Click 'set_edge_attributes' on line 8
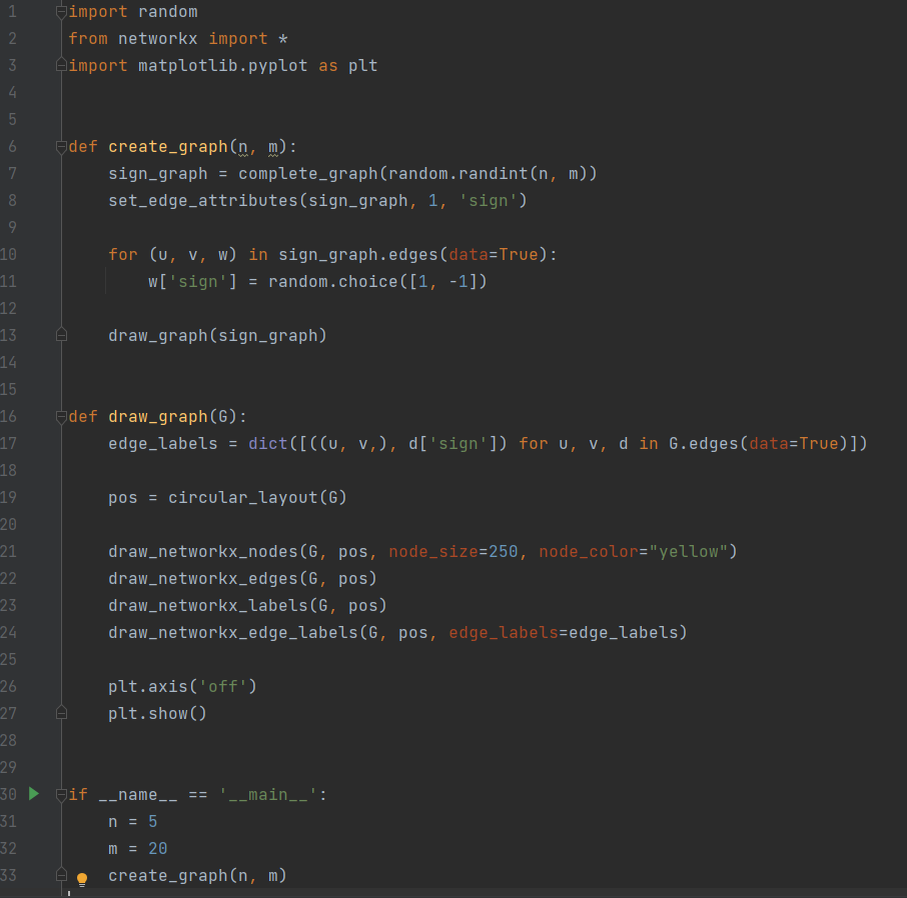Screen dimensions: 907x898 (x=203, y=201)
